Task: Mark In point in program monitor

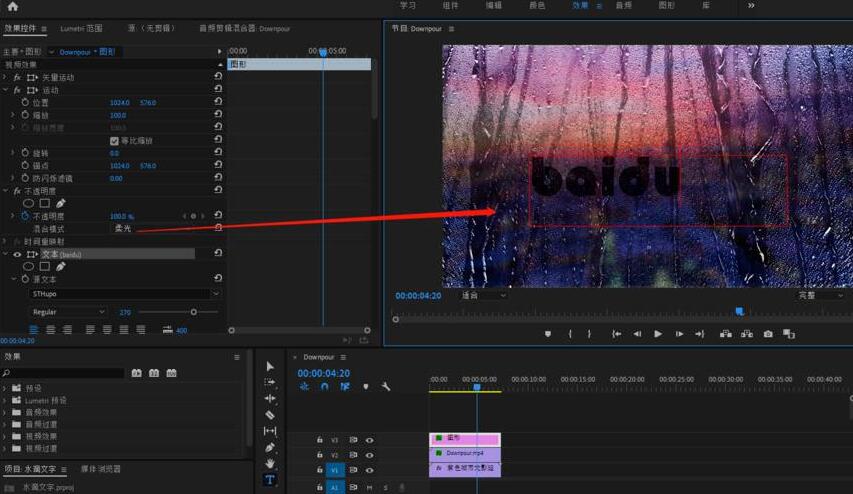Action: (570, 334)
